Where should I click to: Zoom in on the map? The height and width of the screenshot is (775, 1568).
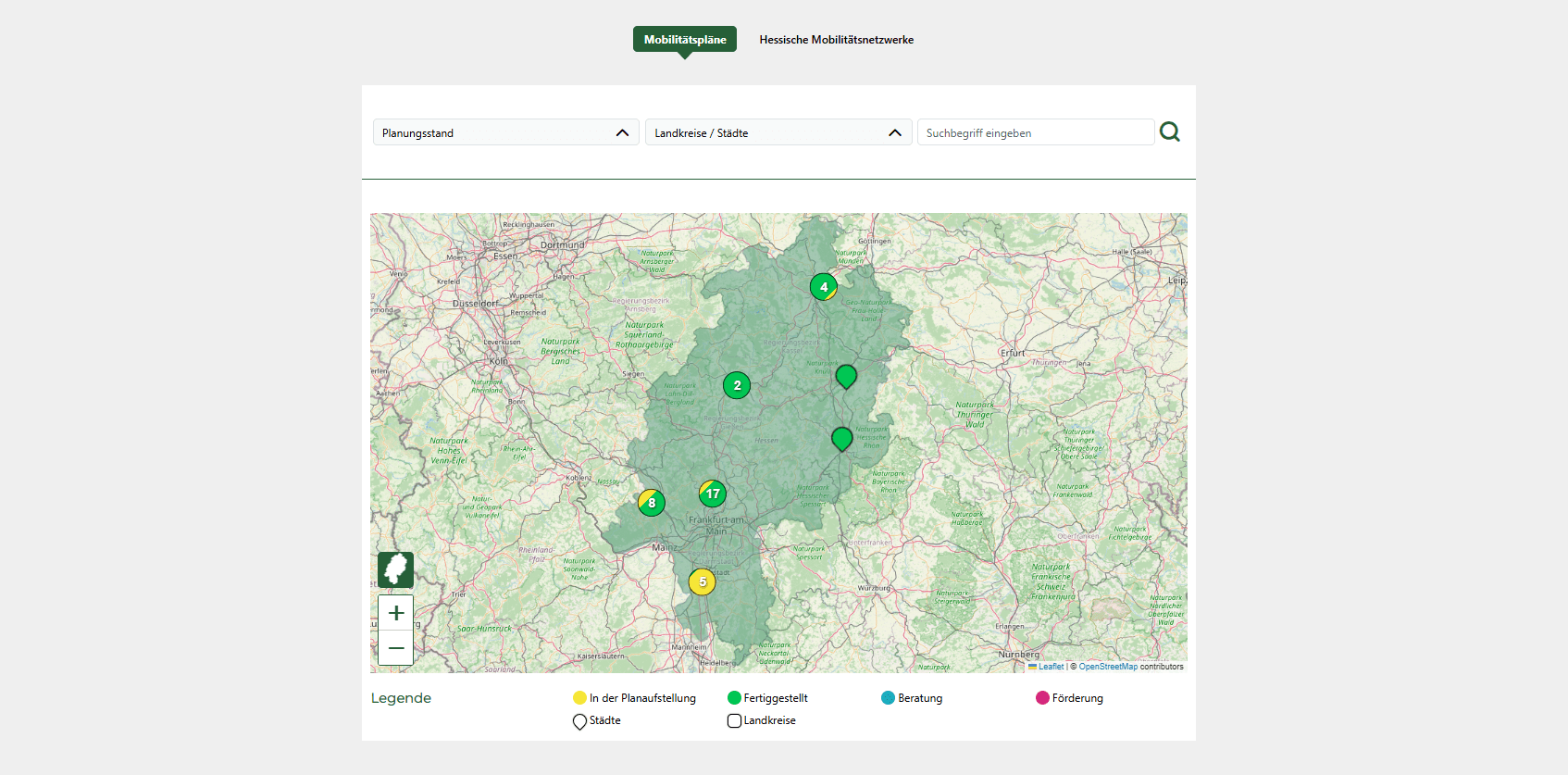click(396, 613)
